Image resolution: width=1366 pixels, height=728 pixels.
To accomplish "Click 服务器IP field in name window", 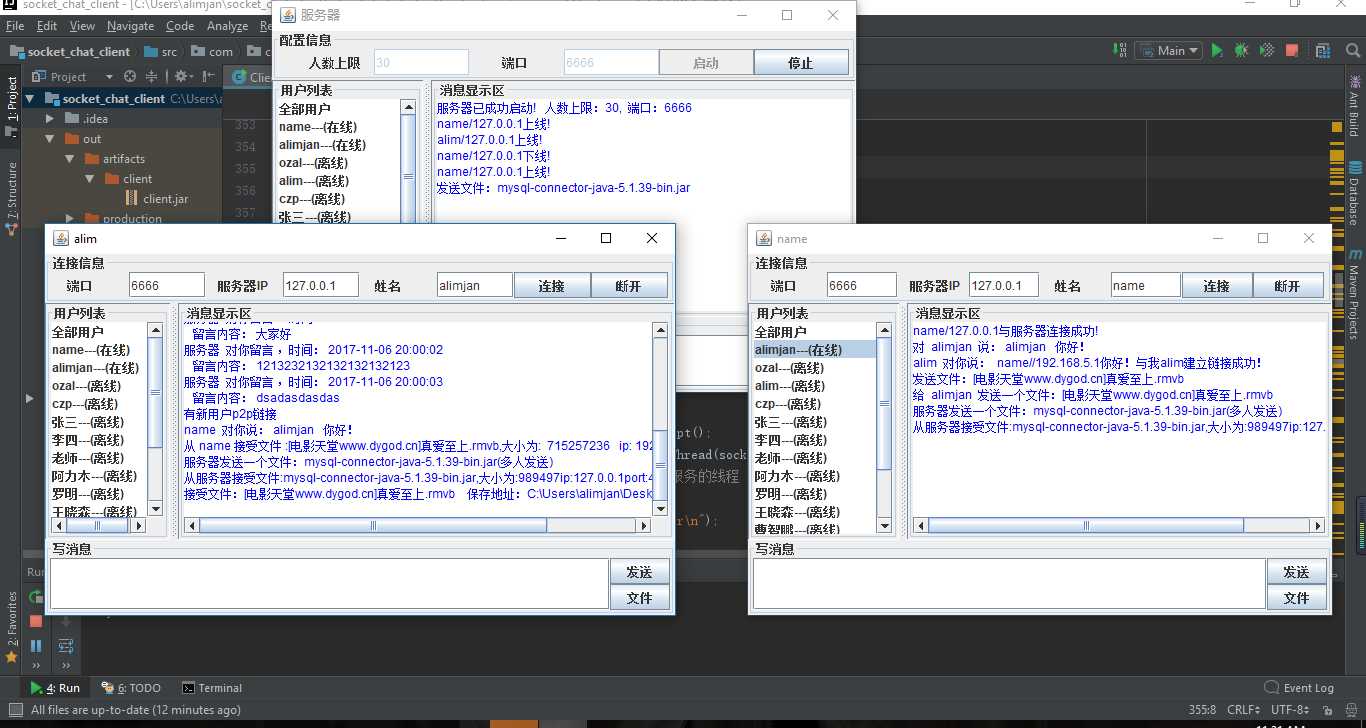I will point(1004,285).
